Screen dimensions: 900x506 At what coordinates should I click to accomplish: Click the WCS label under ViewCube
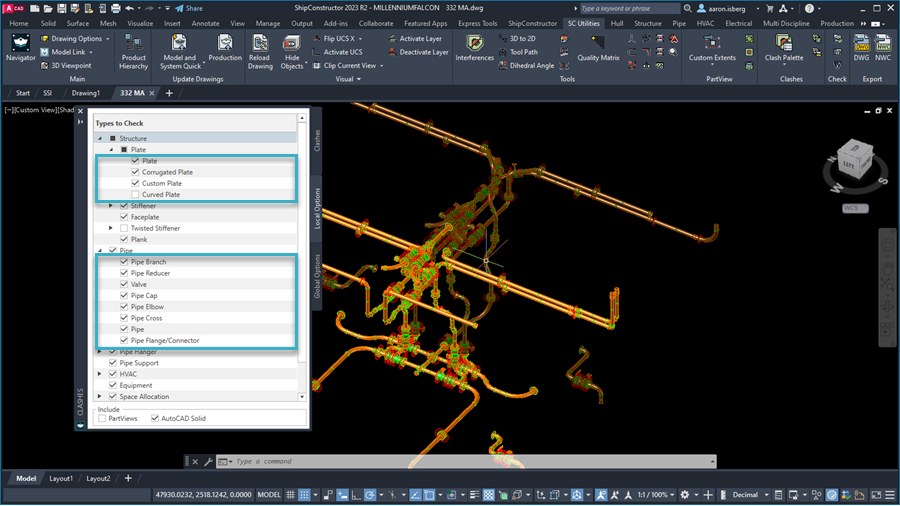coord(855,208)
